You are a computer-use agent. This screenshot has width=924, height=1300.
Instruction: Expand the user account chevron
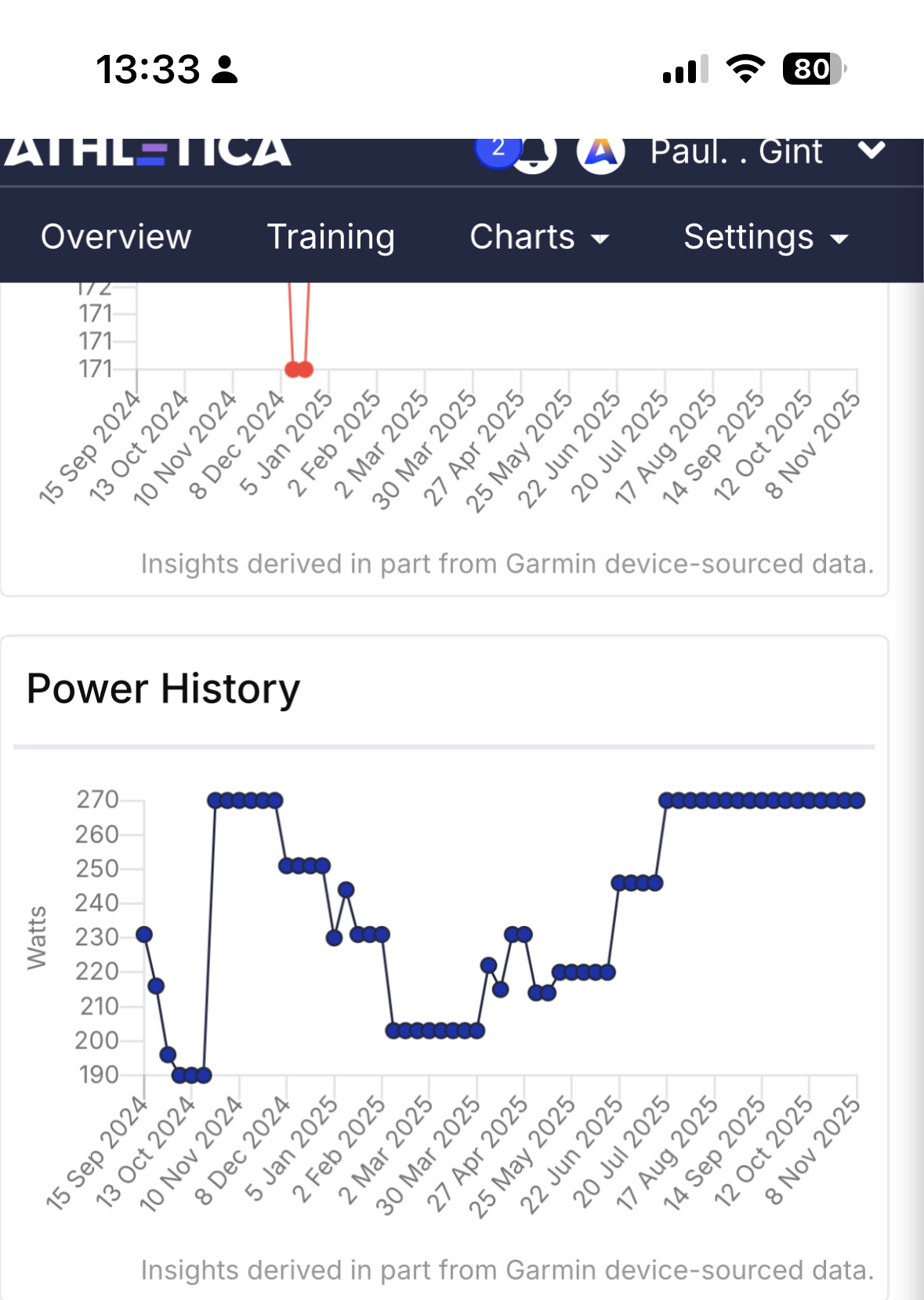pyautogui.click(x=871, y=151)
